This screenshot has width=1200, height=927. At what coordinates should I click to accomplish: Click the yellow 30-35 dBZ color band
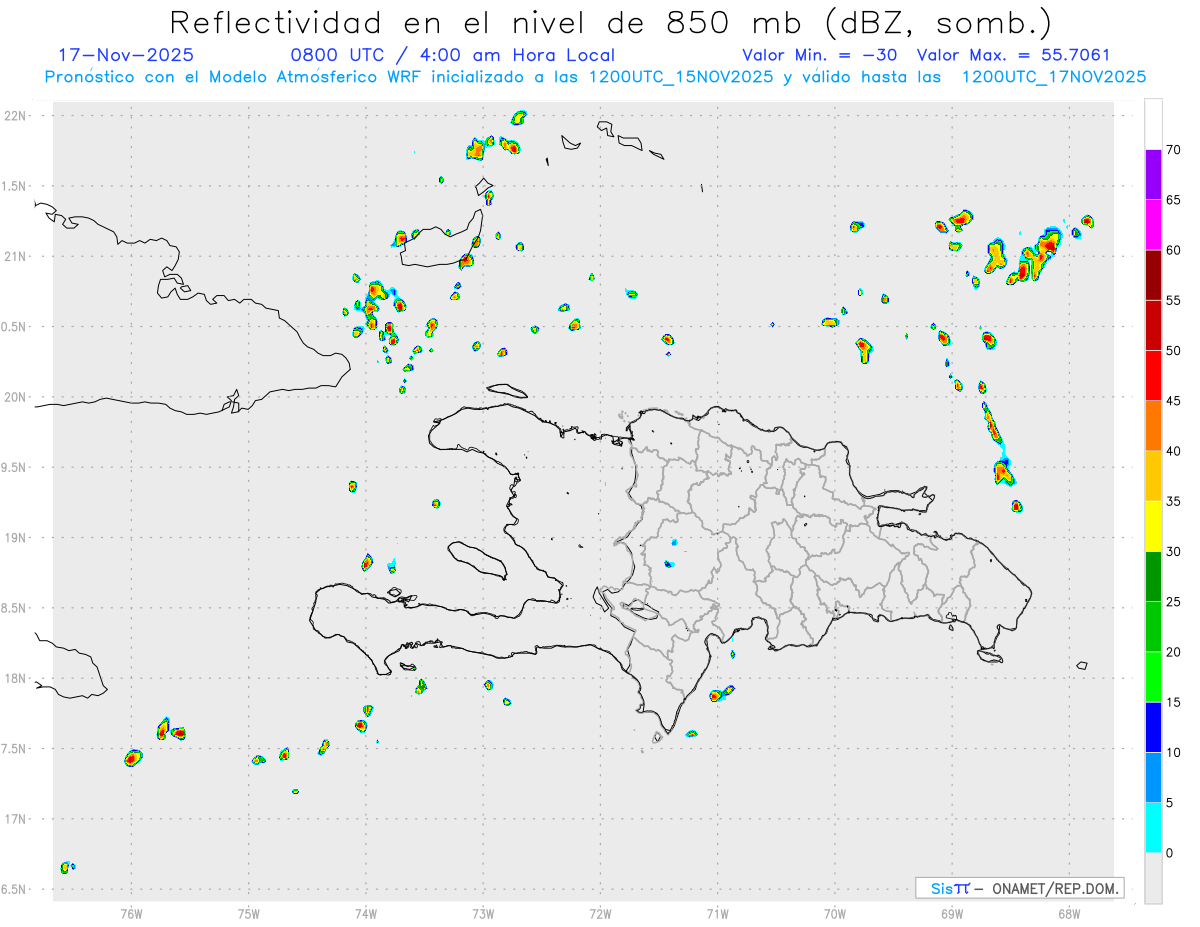click(1153, 526)
